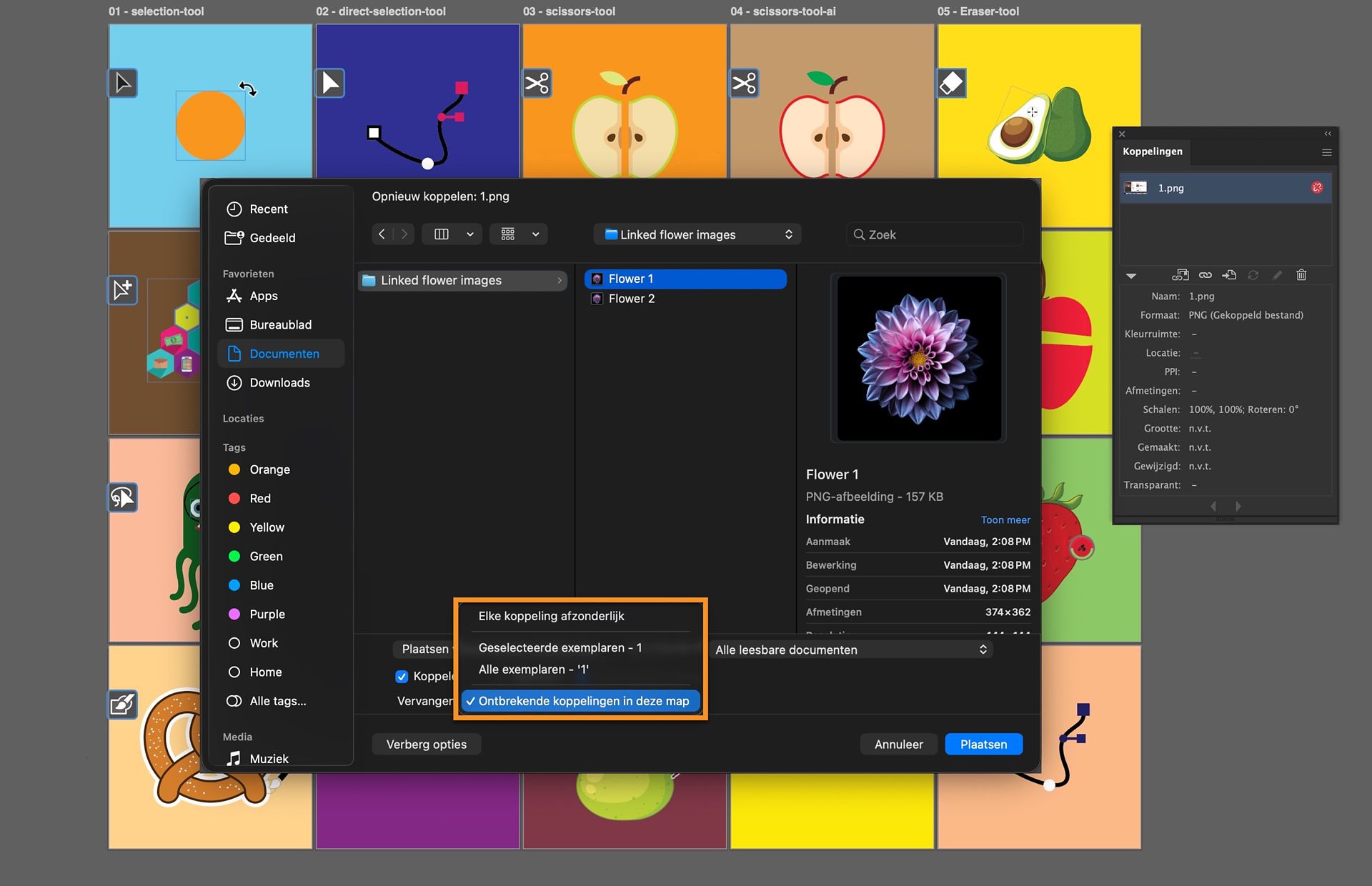Click the Plaatsen button to confirm

[x=983, y=744]
